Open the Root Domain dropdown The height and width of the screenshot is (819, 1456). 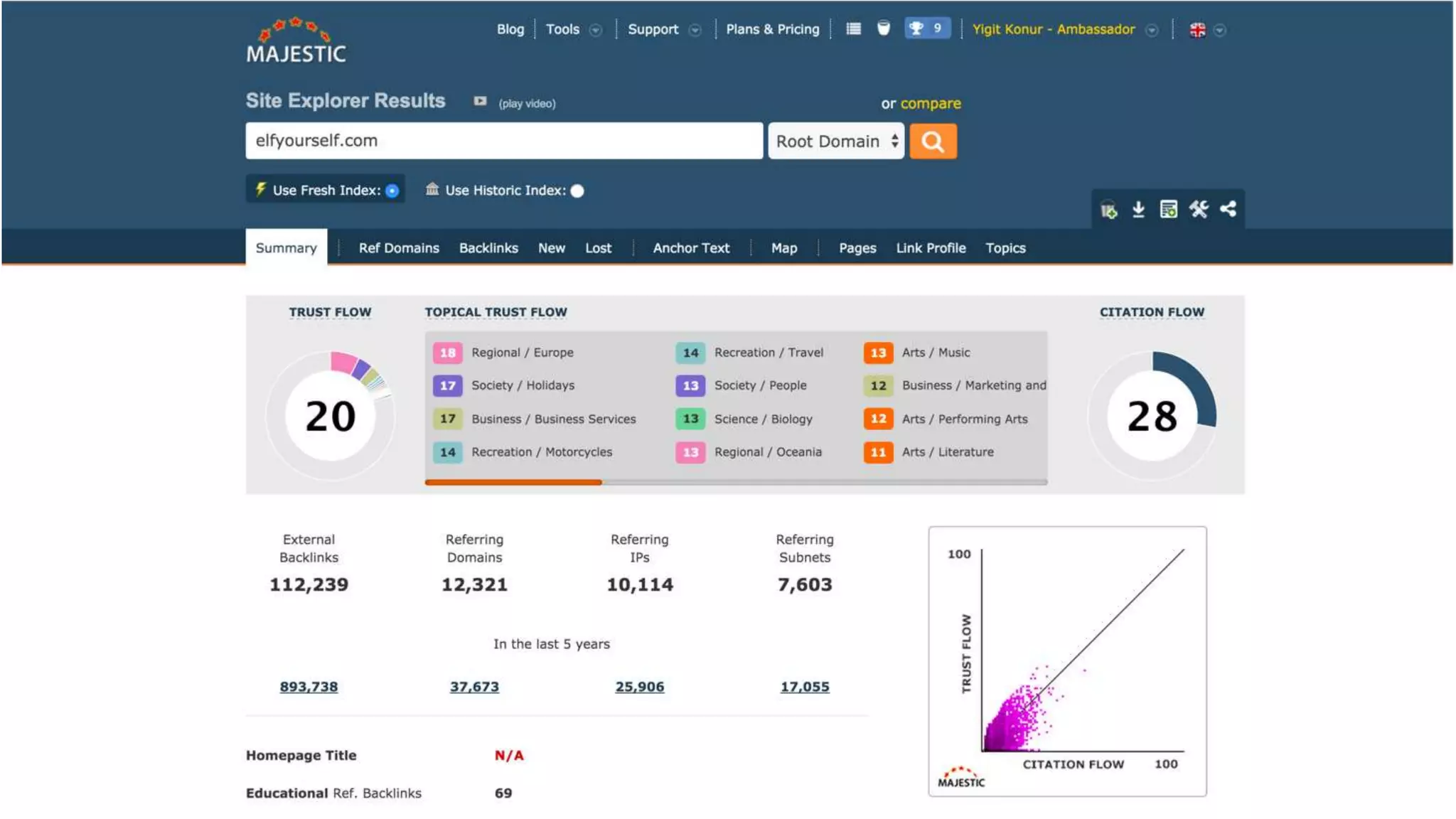835,141
